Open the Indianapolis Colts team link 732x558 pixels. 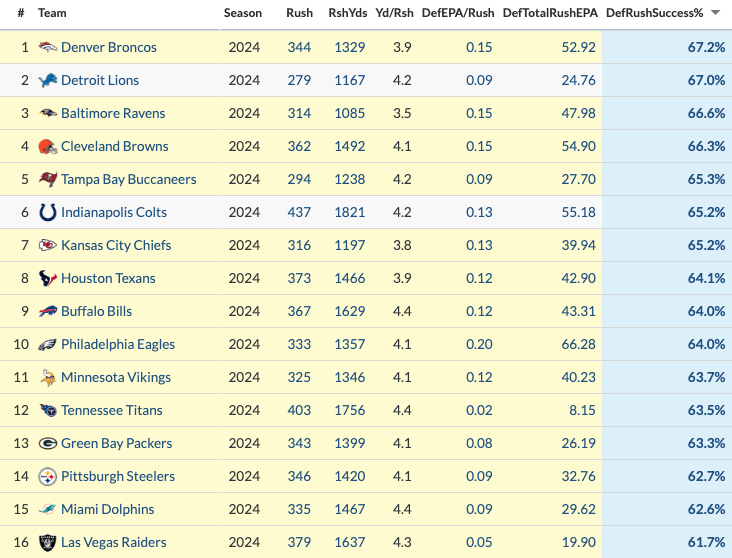114,212
